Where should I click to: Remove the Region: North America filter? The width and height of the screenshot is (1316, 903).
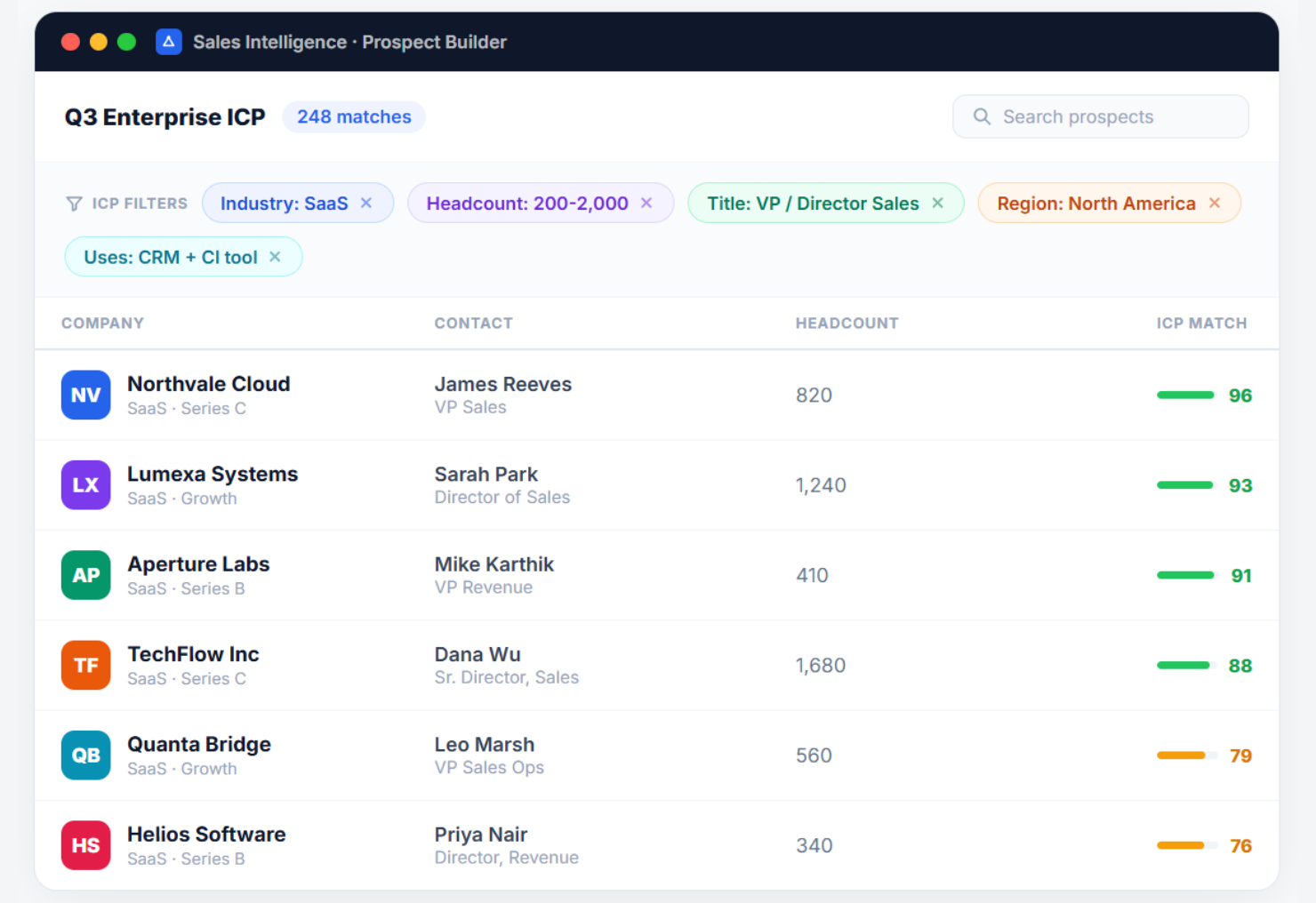pos(1215,204)
